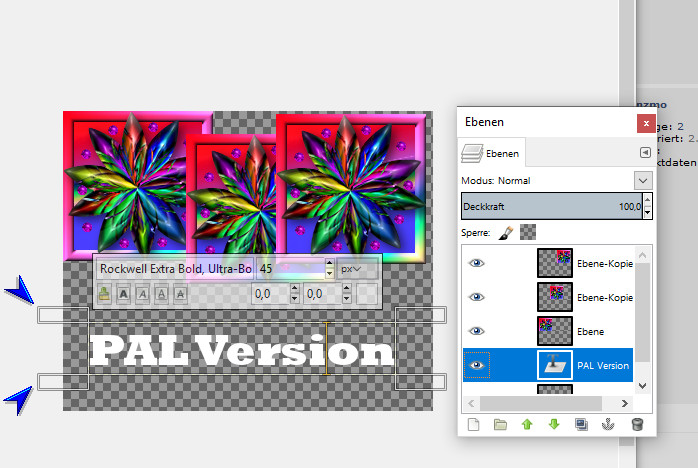Close the Ebenen dialog
This screenshot has height=468, width=698.
tap(646, 123)
